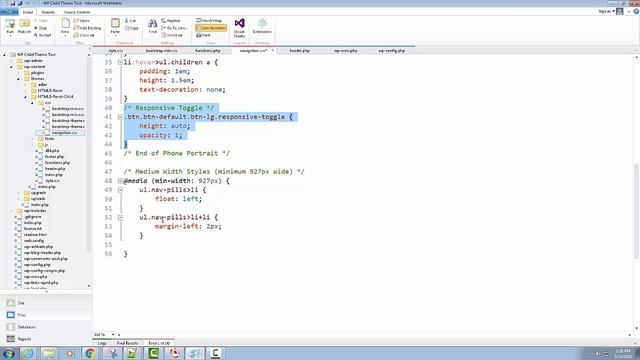Click the Publish ribbon button

tap(24, 27)
